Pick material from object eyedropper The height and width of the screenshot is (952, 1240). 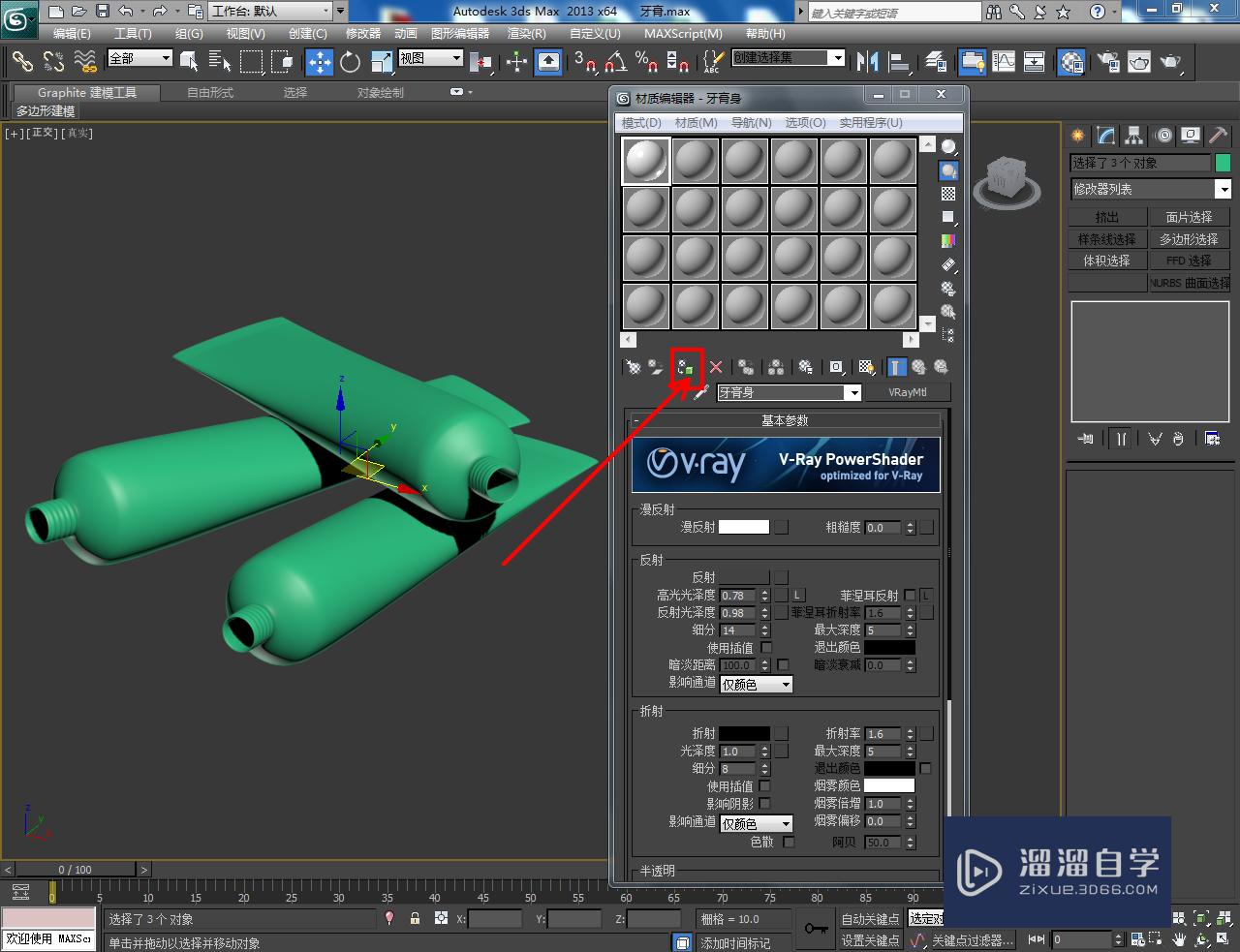[701, 392]
